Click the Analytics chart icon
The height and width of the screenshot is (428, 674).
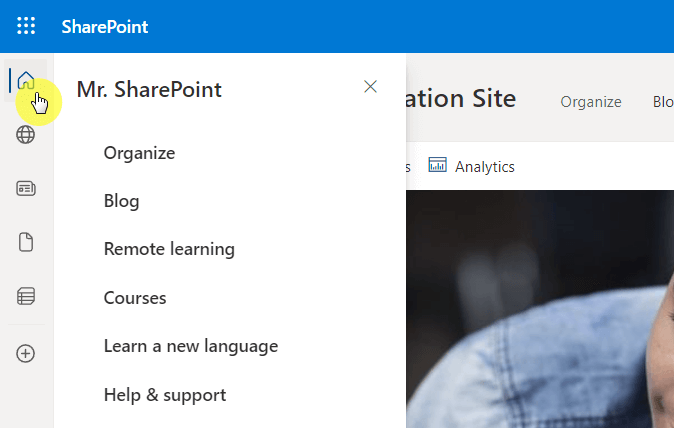(437, 165)
